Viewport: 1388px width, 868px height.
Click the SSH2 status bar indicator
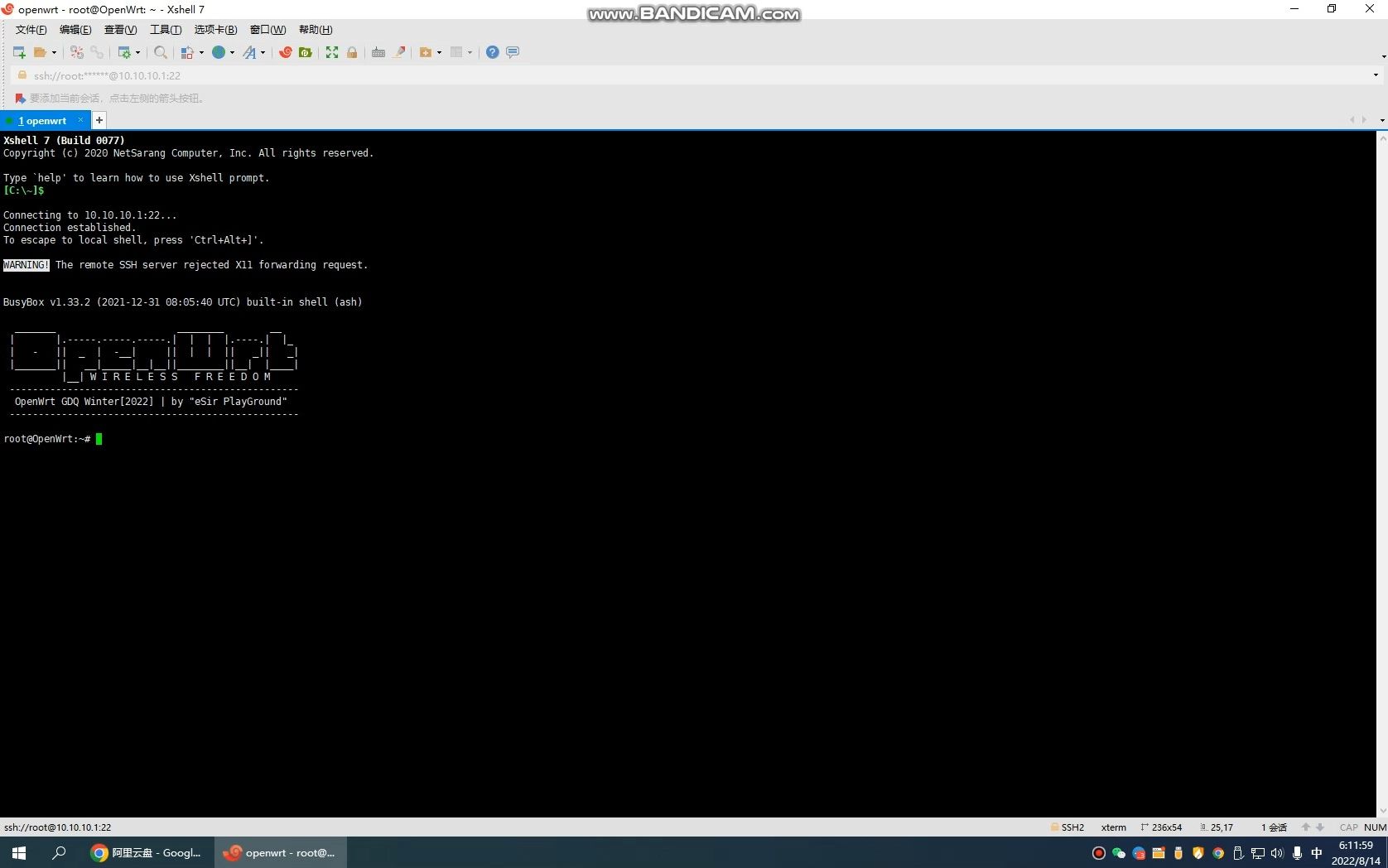point(1068,827)
